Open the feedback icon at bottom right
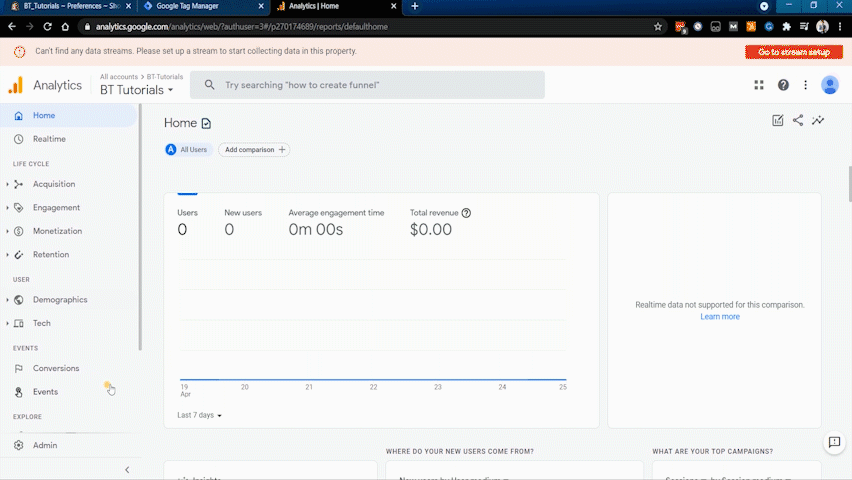Viewport: 852px width, 480px height. tap(834, 442)
